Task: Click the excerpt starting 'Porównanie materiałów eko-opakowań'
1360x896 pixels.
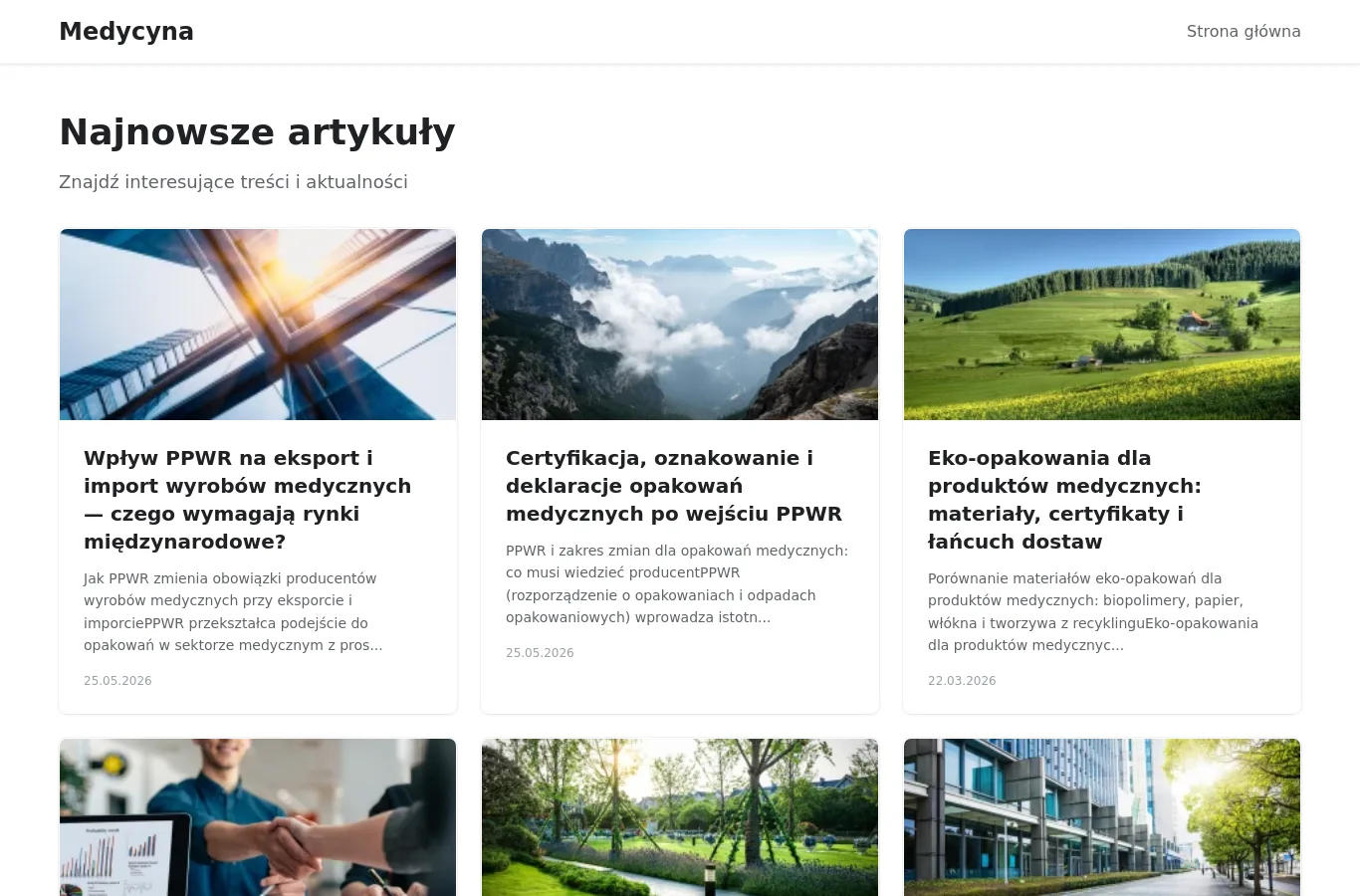Action: pyautogui.click(x=1093, y=611)
